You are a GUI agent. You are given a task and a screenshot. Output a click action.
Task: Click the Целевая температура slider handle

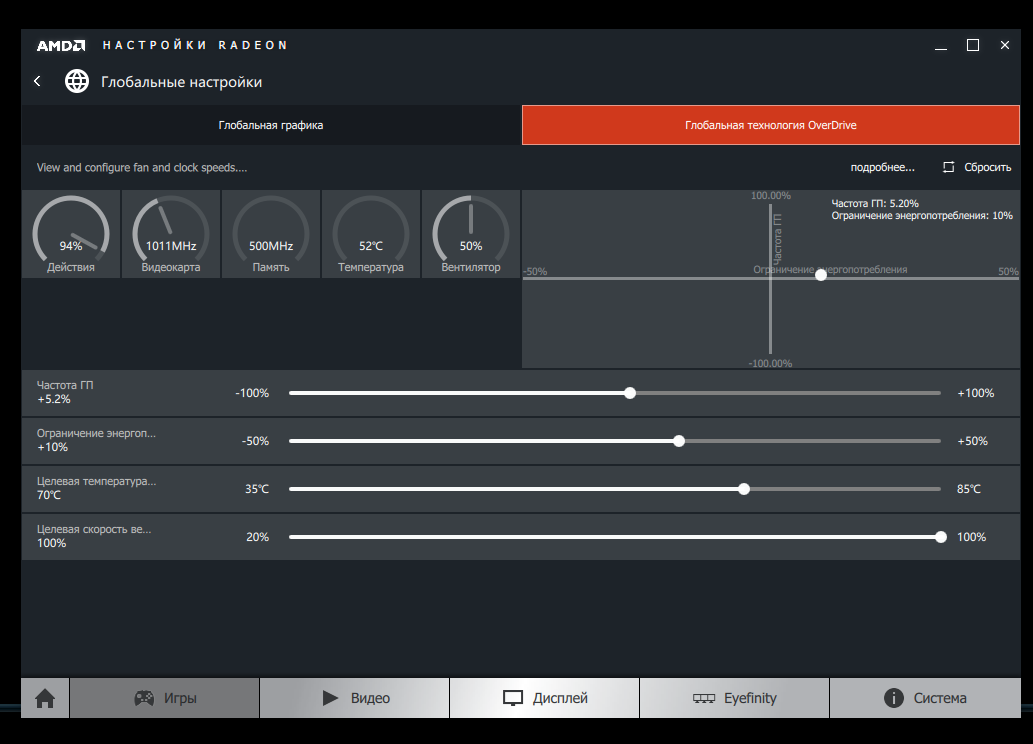click(x=744, y=489)
